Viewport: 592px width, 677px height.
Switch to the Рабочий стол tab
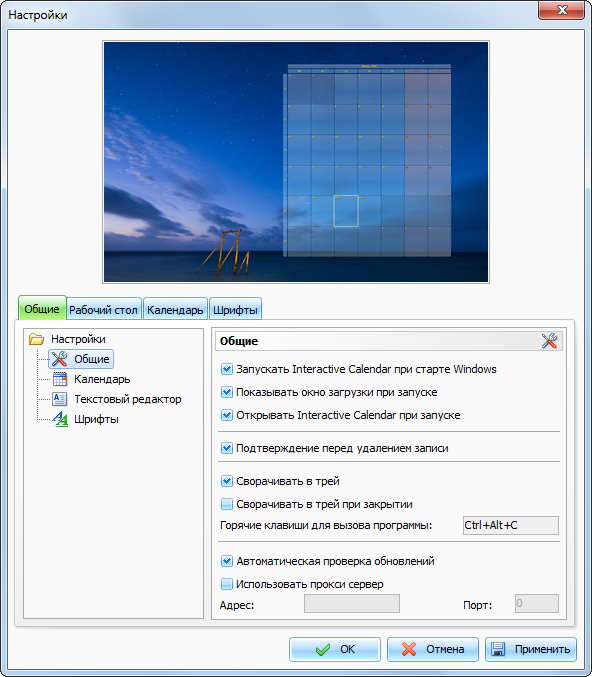[104, 310]
